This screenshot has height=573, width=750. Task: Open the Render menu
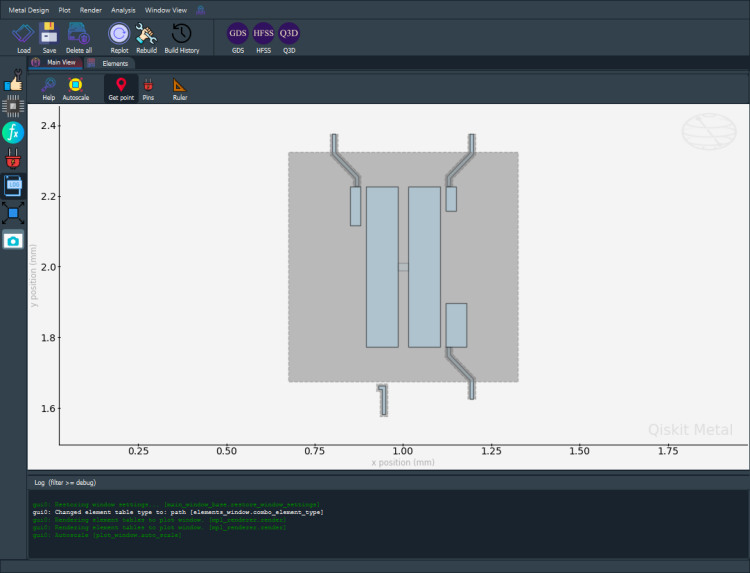click(90, 10)
